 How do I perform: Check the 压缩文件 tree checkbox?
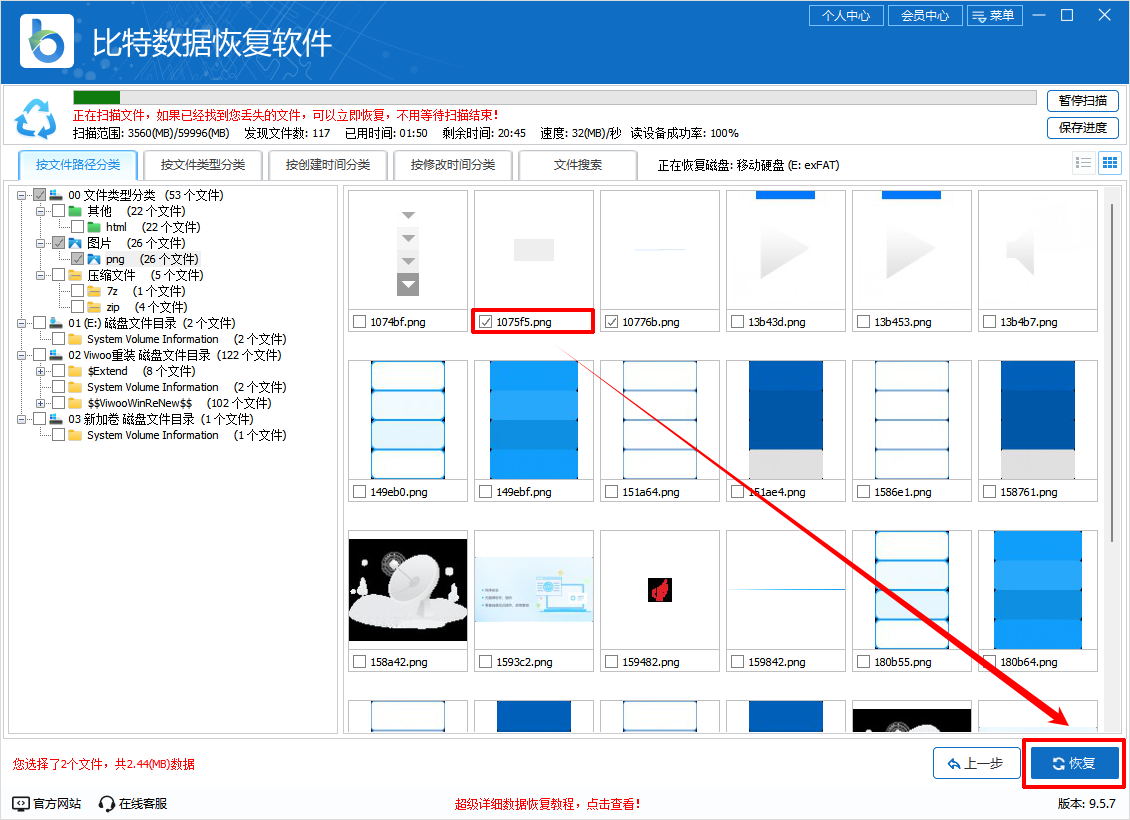pyautogui.click(x=59, y=275)
